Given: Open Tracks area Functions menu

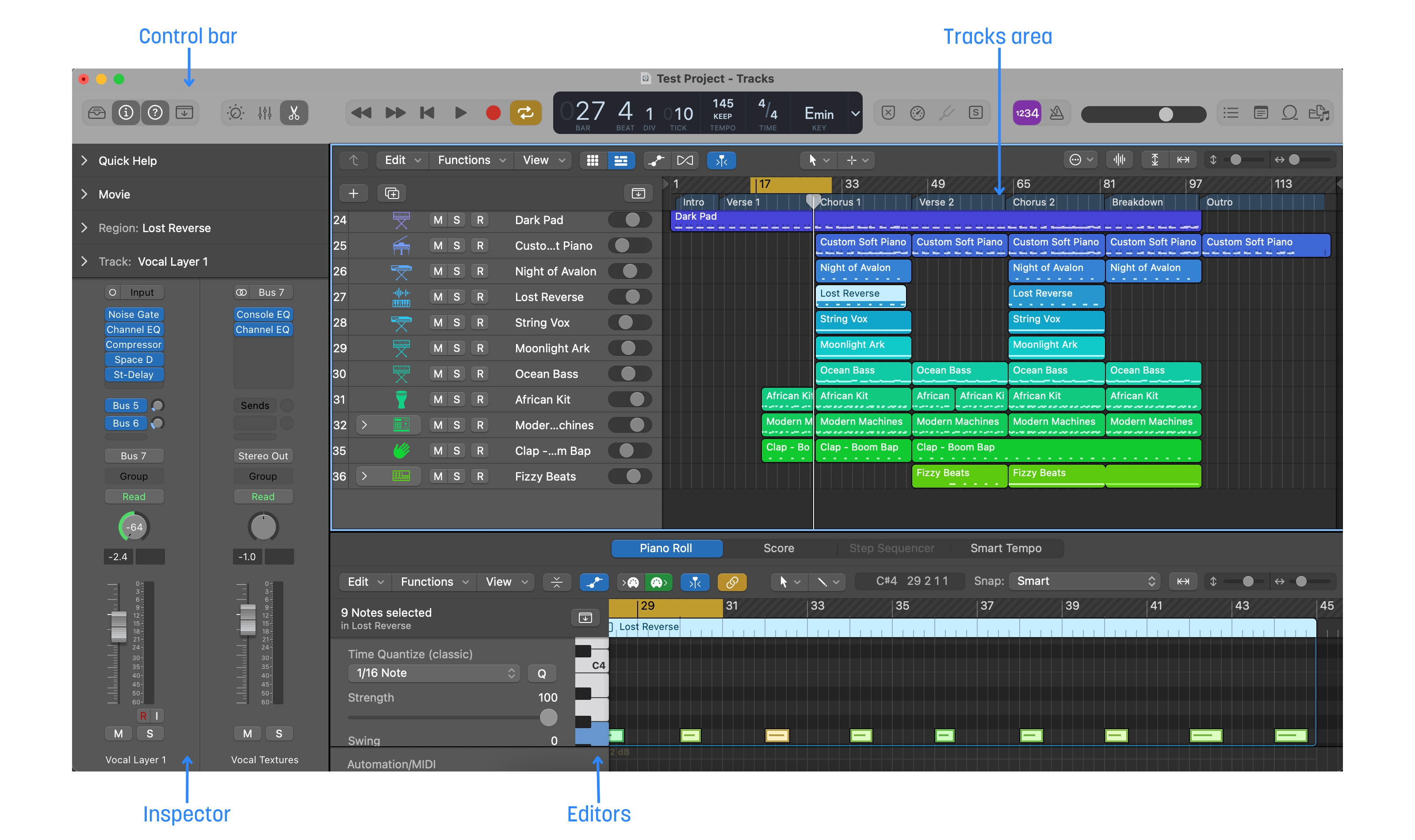Looking at the screenshot, I should click(x=471, y=160).
